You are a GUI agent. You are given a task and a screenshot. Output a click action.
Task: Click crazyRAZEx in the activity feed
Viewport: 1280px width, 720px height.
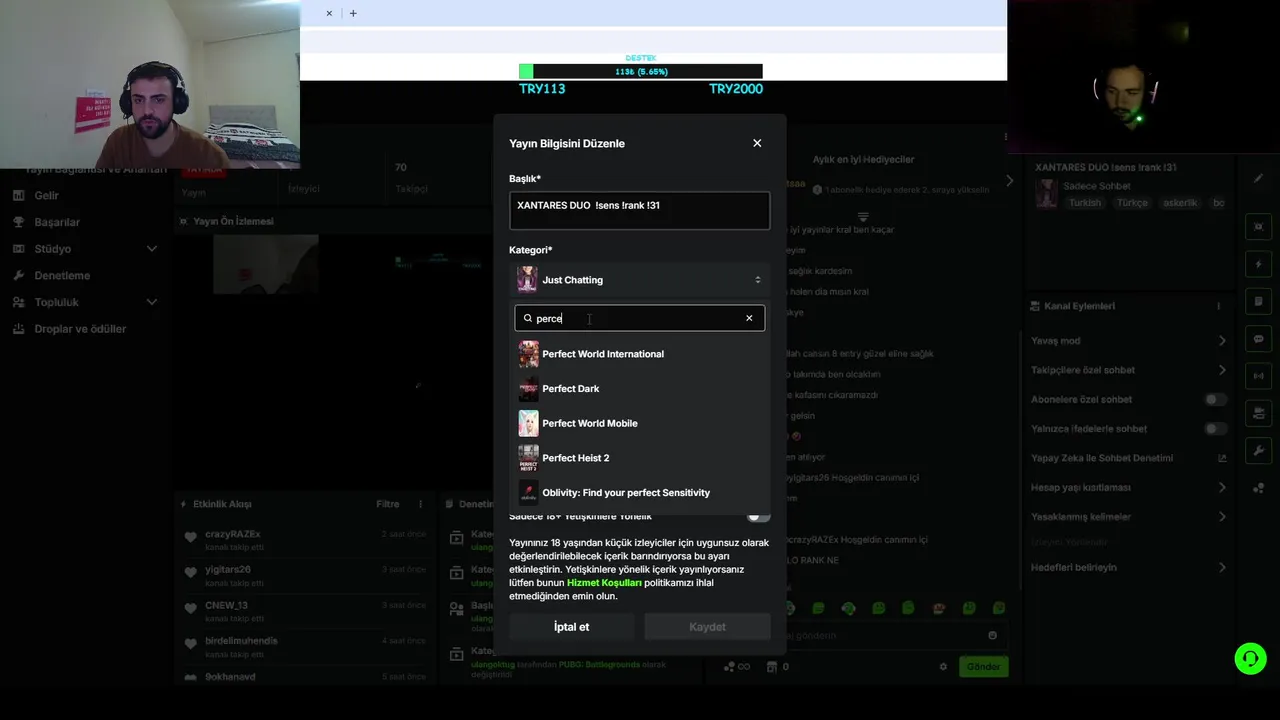point(233,534)
